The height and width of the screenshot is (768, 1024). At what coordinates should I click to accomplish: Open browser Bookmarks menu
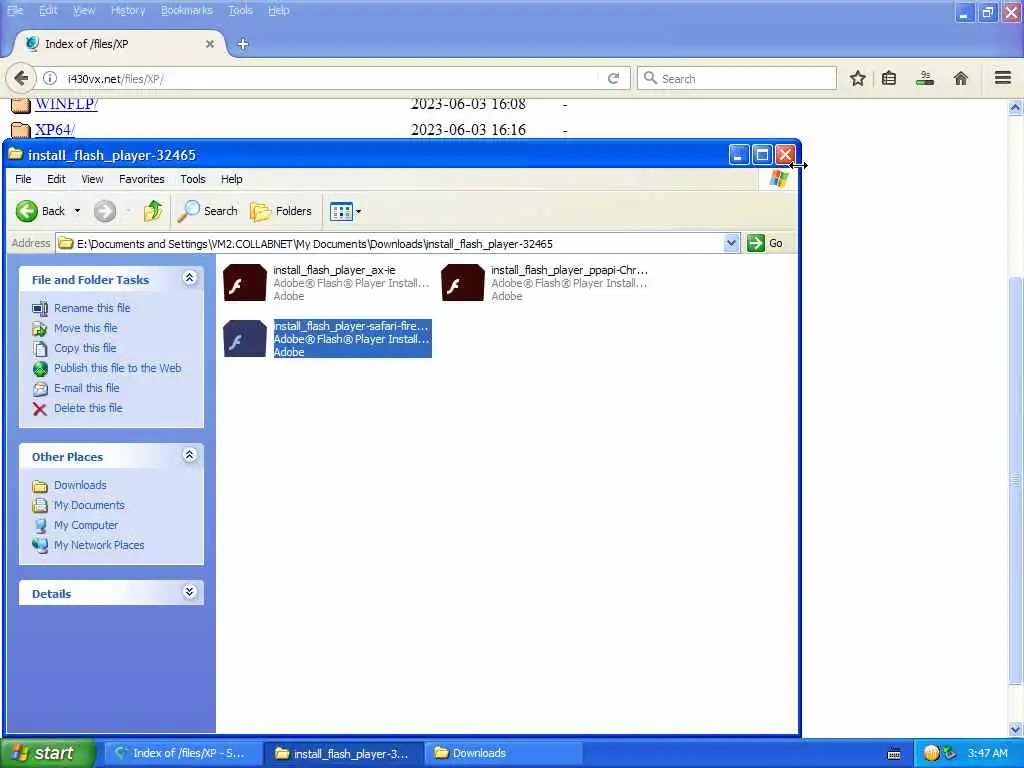point(187,10)
